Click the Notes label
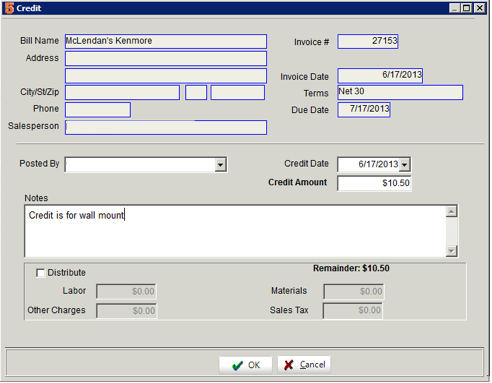Screen dimensions: 492x383 36,198
